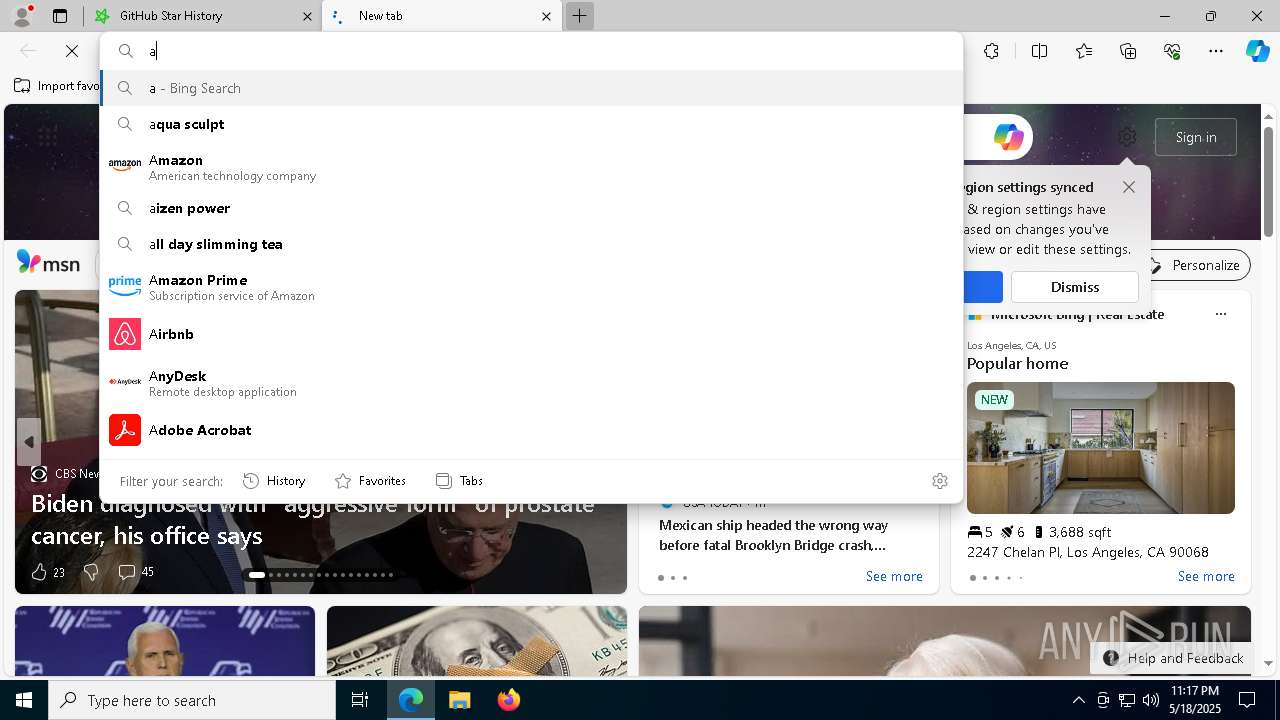Go to previous news carousel slide
This screenshot has height=720, width=1280.
click(x=28, y=442)
